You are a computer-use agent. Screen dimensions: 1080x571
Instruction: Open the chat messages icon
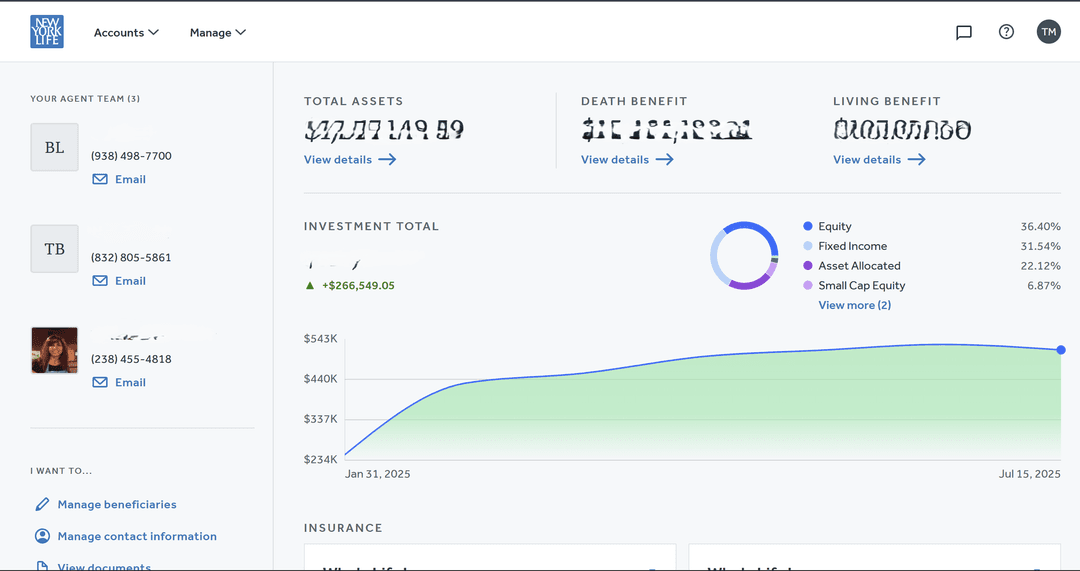[964, 32]
